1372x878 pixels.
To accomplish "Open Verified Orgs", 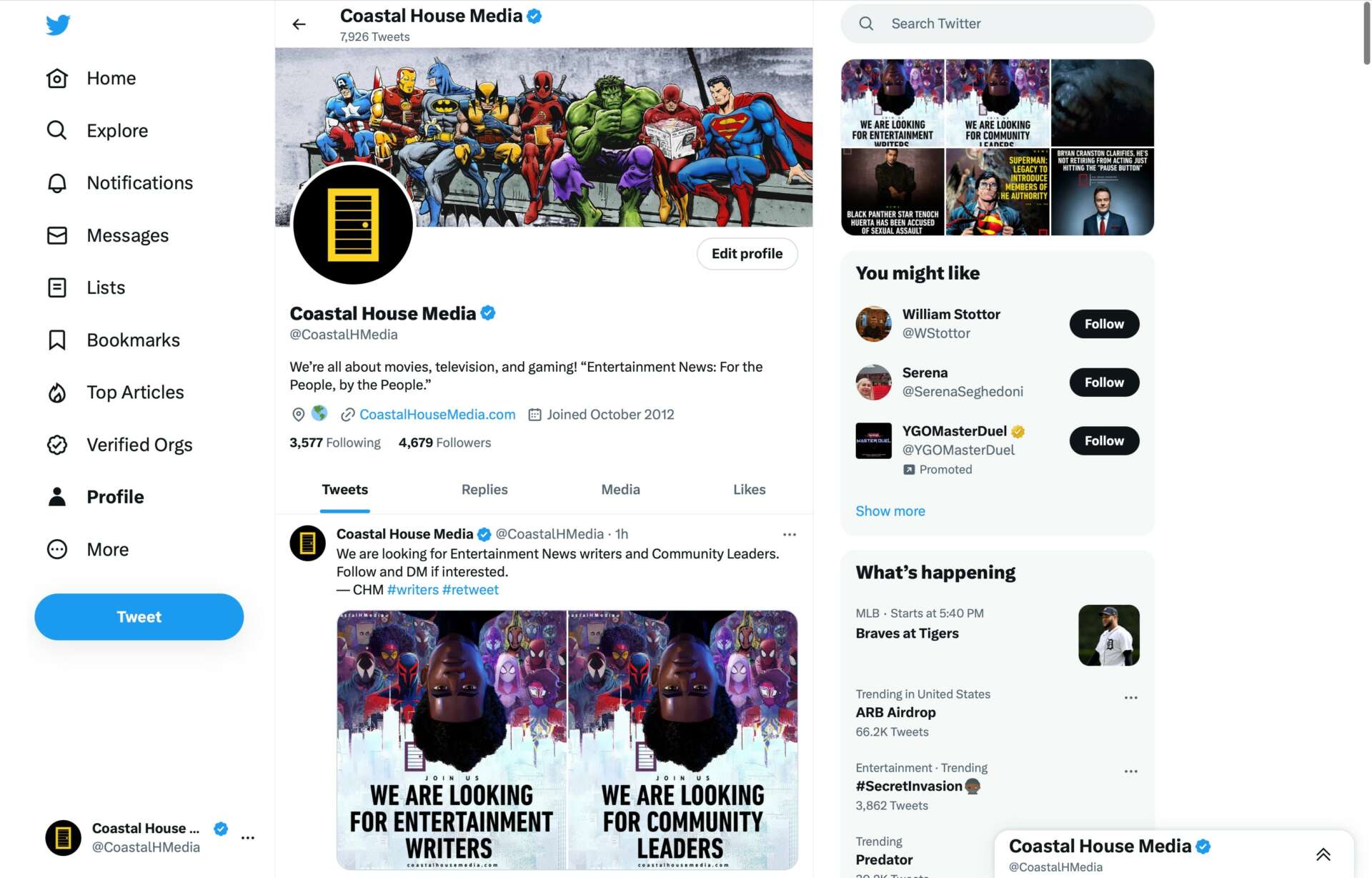I will coord(119,445).
